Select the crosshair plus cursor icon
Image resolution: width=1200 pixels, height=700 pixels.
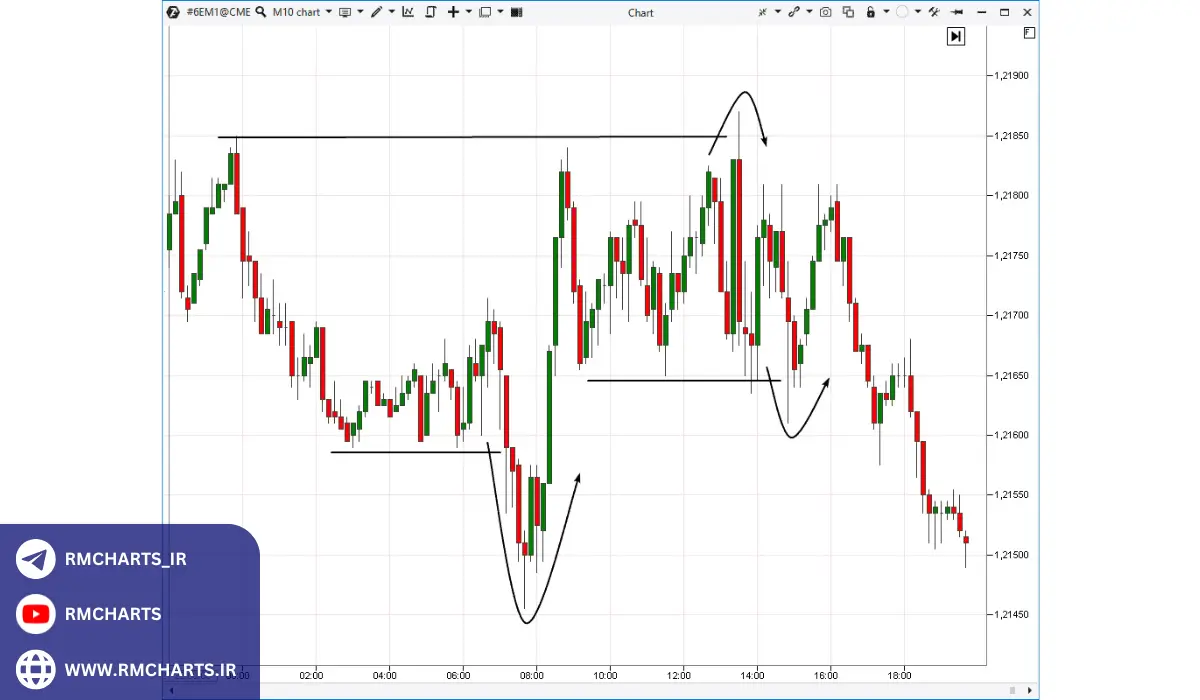coord(453,12)
